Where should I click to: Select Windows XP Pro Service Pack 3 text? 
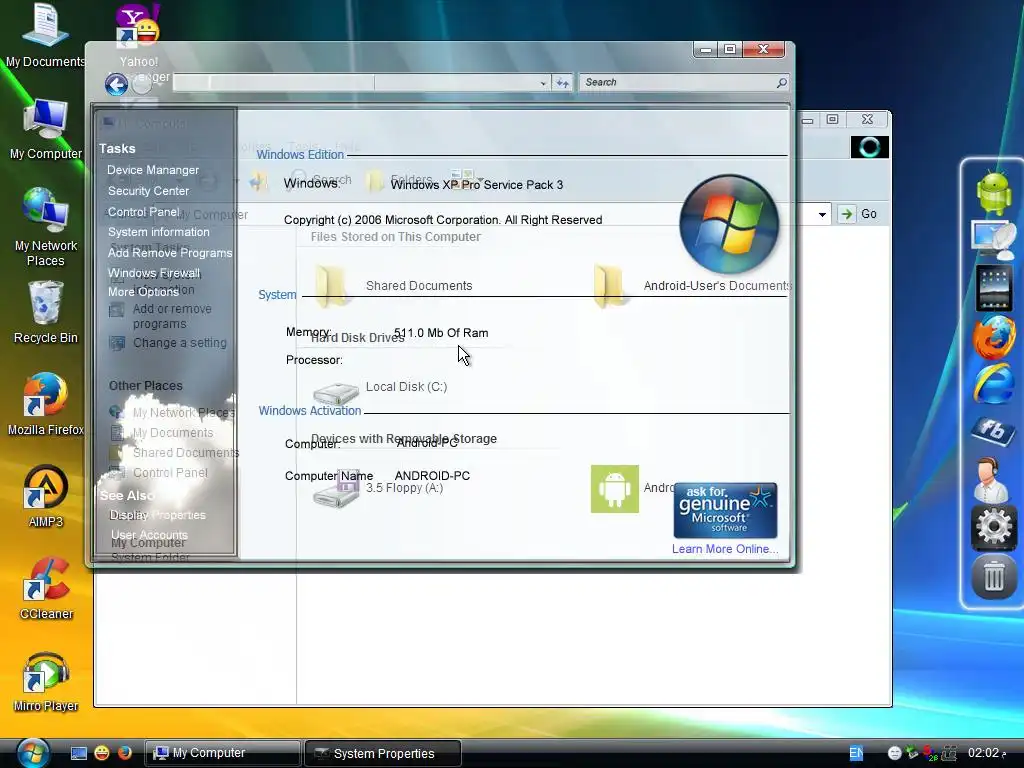tap(477, 185)
